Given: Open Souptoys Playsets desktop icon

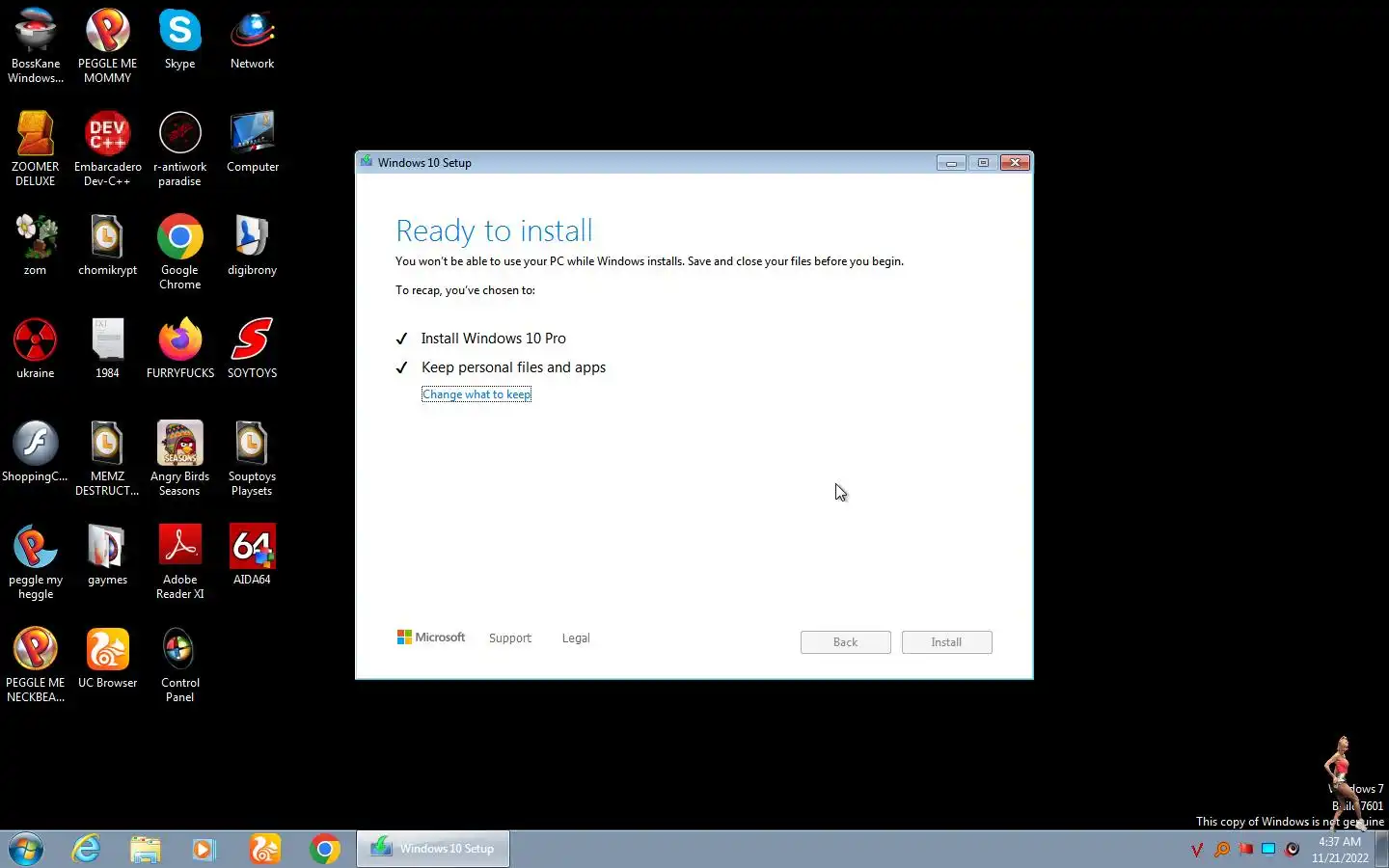Looking at the screenshot, I should 252,458.
